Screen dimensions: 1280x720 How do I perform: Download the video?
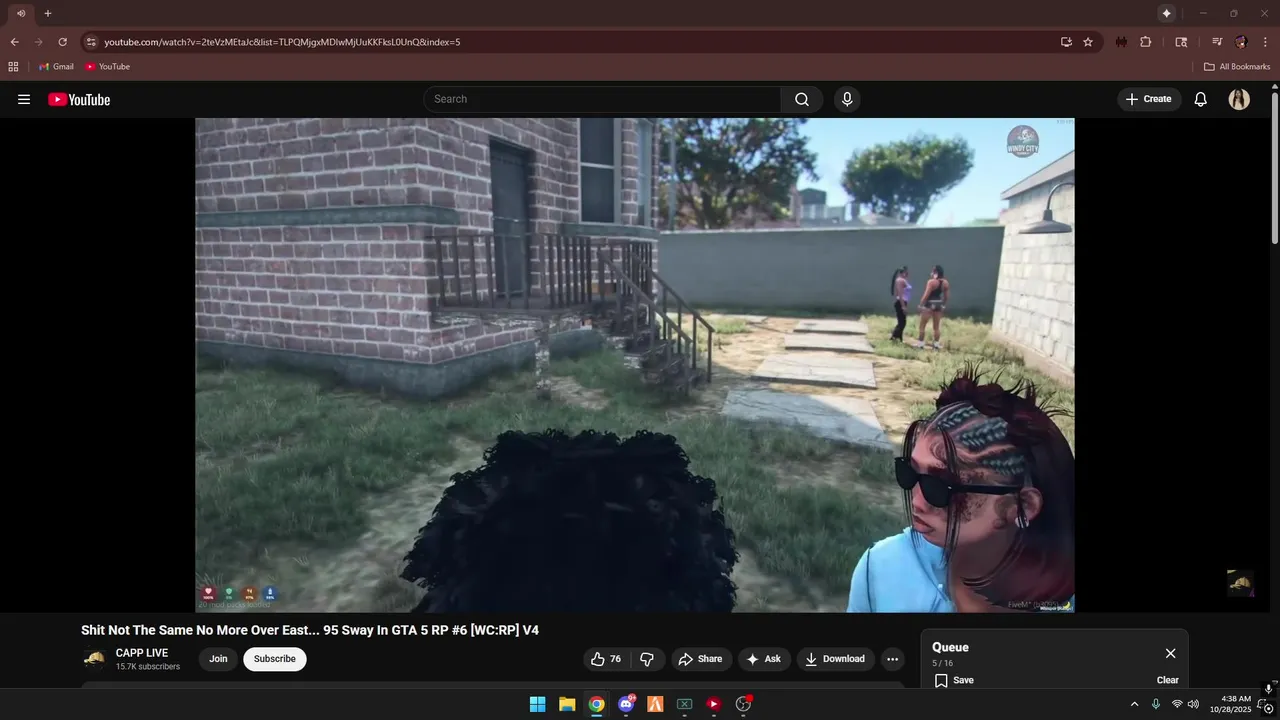(x=835, y=659)
